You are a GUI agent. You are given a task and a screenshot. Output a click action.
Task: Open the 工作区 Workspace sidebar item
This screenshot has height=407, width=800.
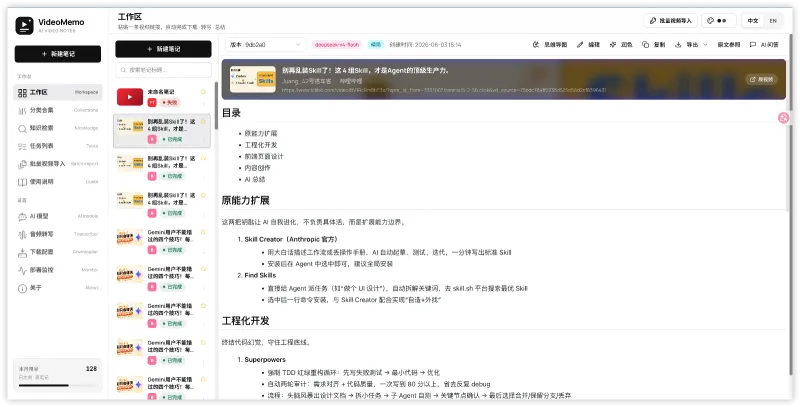(58, 92)
